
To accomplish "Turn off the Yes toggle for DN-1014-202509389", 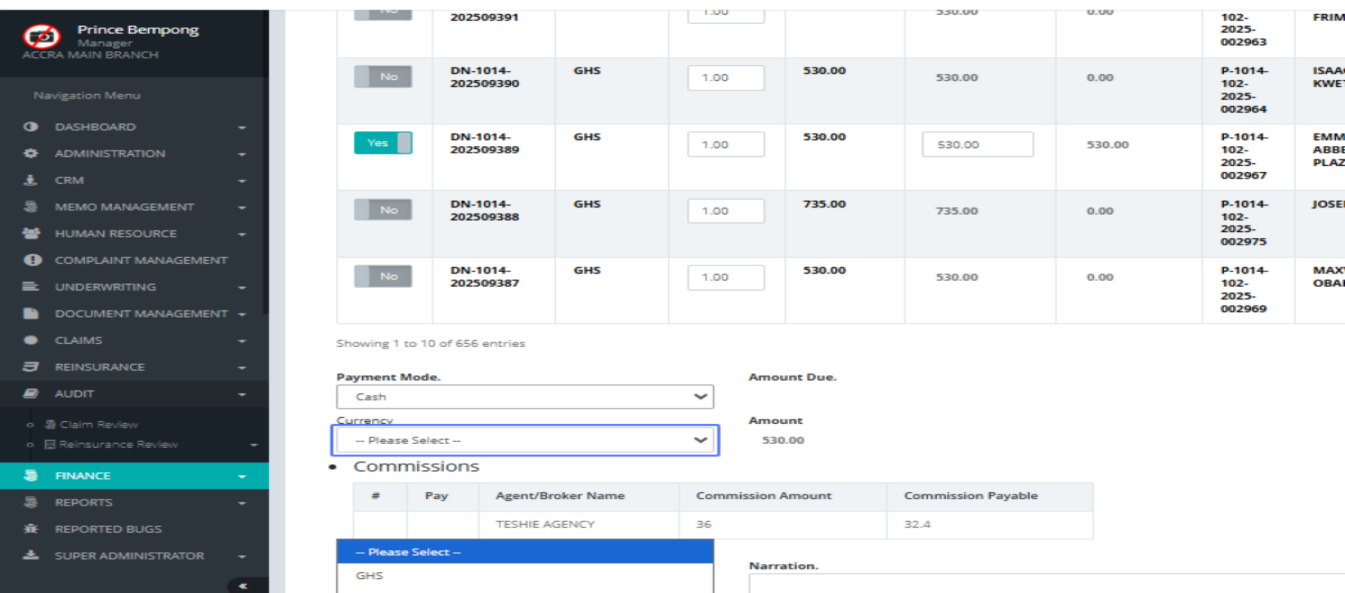I will pos(382,143).
